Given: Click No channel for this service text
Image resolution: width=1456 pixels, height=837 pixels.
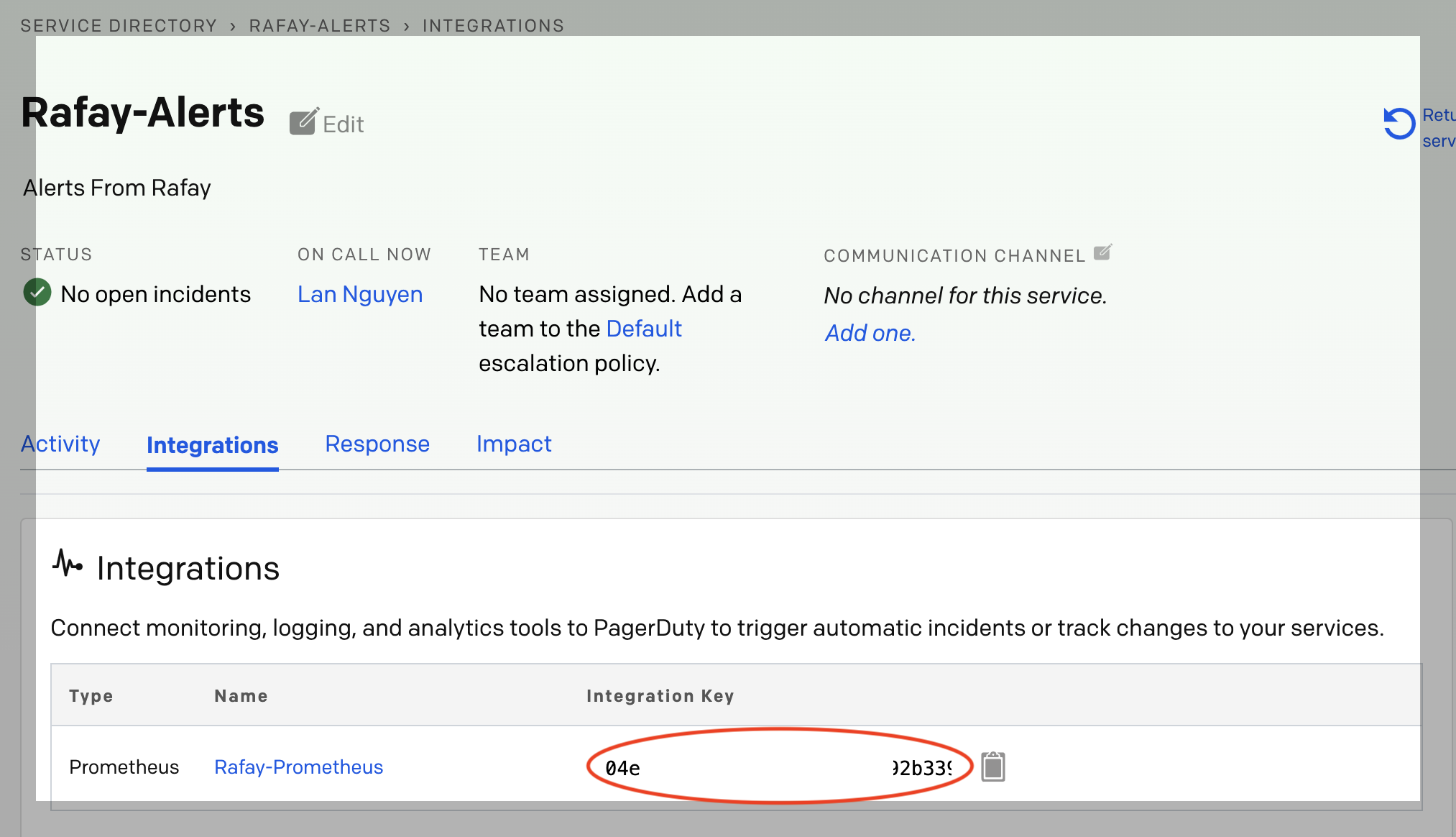Looking at the screenshot, I should coord(965,296).
